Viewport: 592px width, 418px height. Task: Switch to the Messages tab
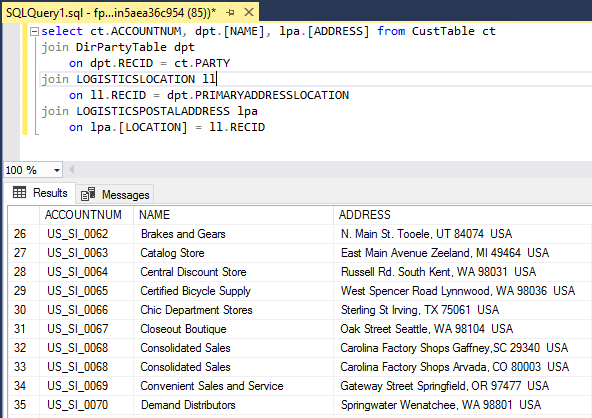115,194
